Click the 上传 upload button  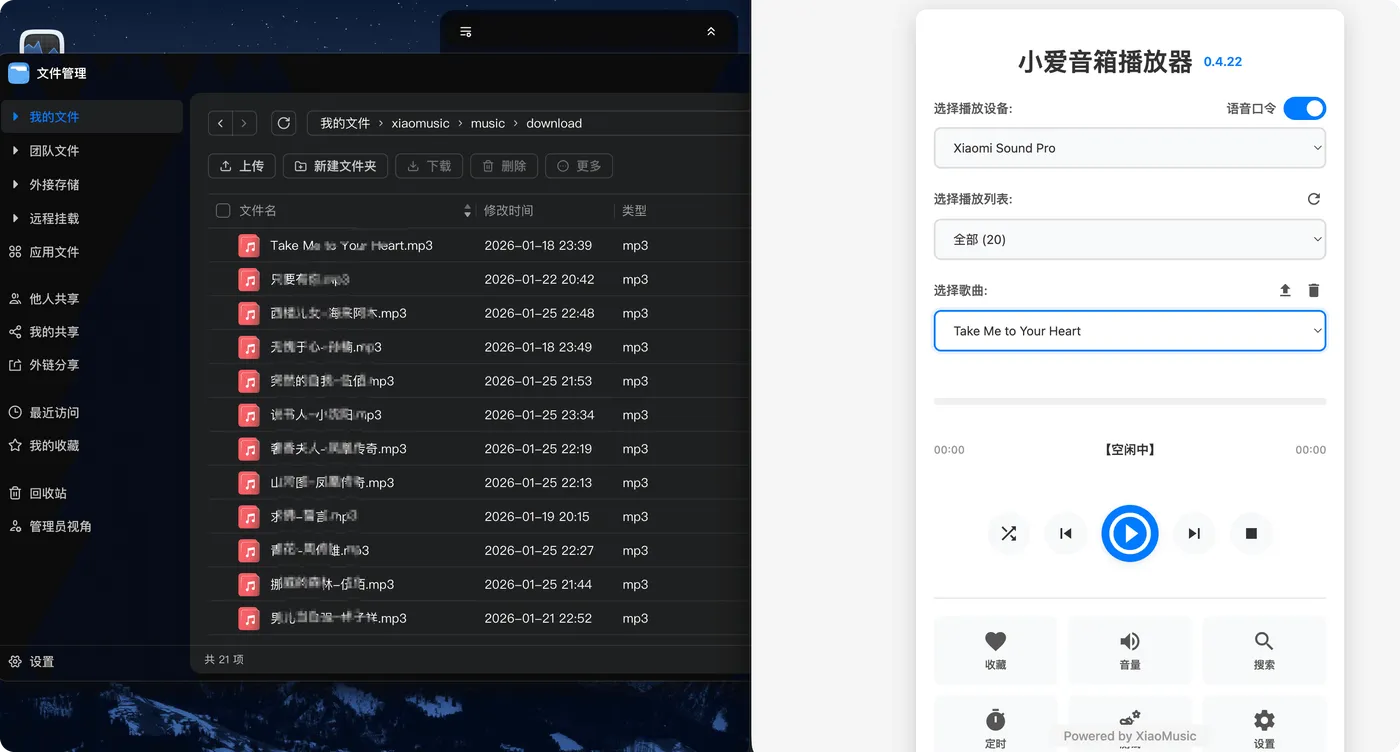242,166
